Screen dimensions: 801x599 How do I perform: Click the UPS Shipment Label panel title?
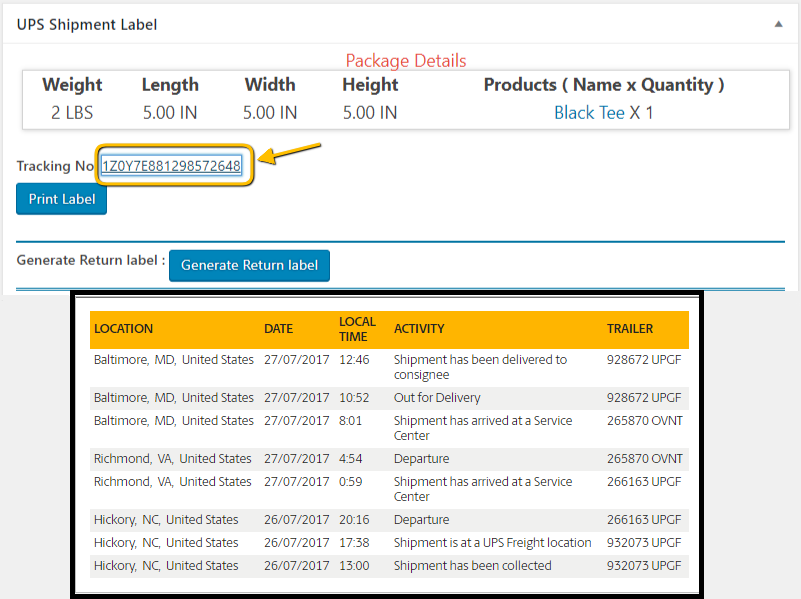click(87, 24)
